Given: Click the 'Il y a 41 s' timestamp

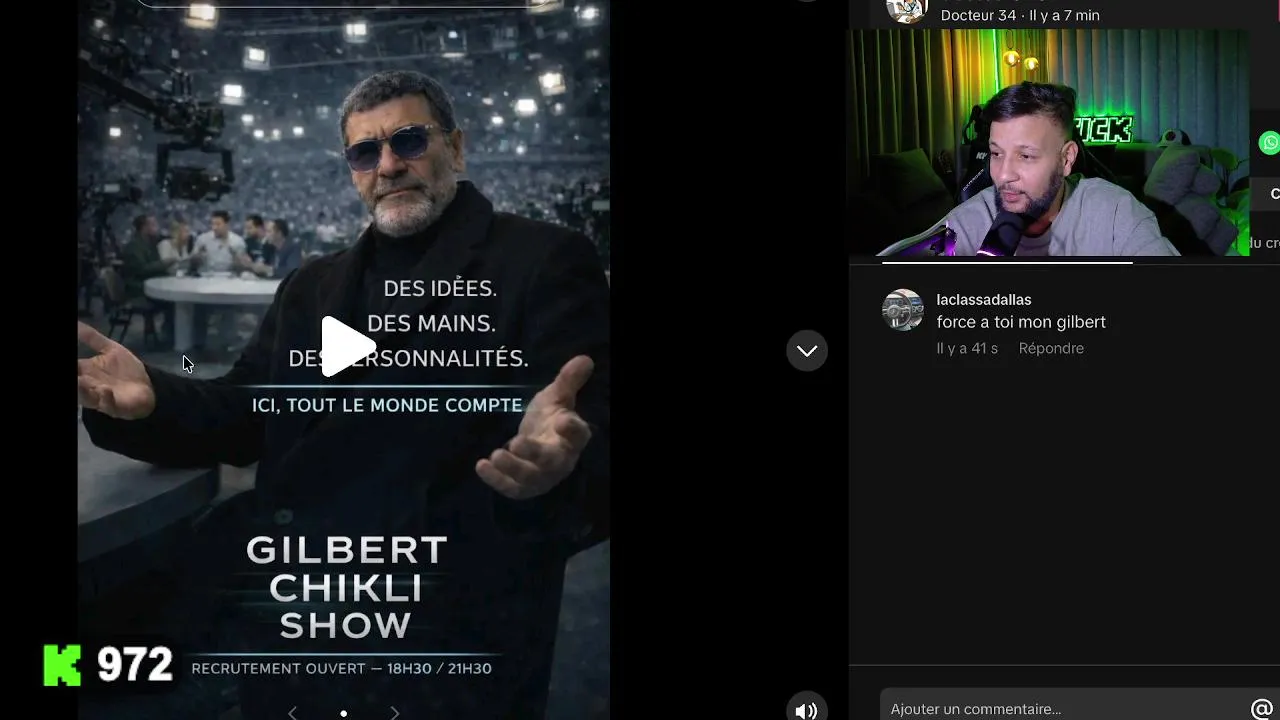Looking at the screenshot, I should click(x=967, y=348).
